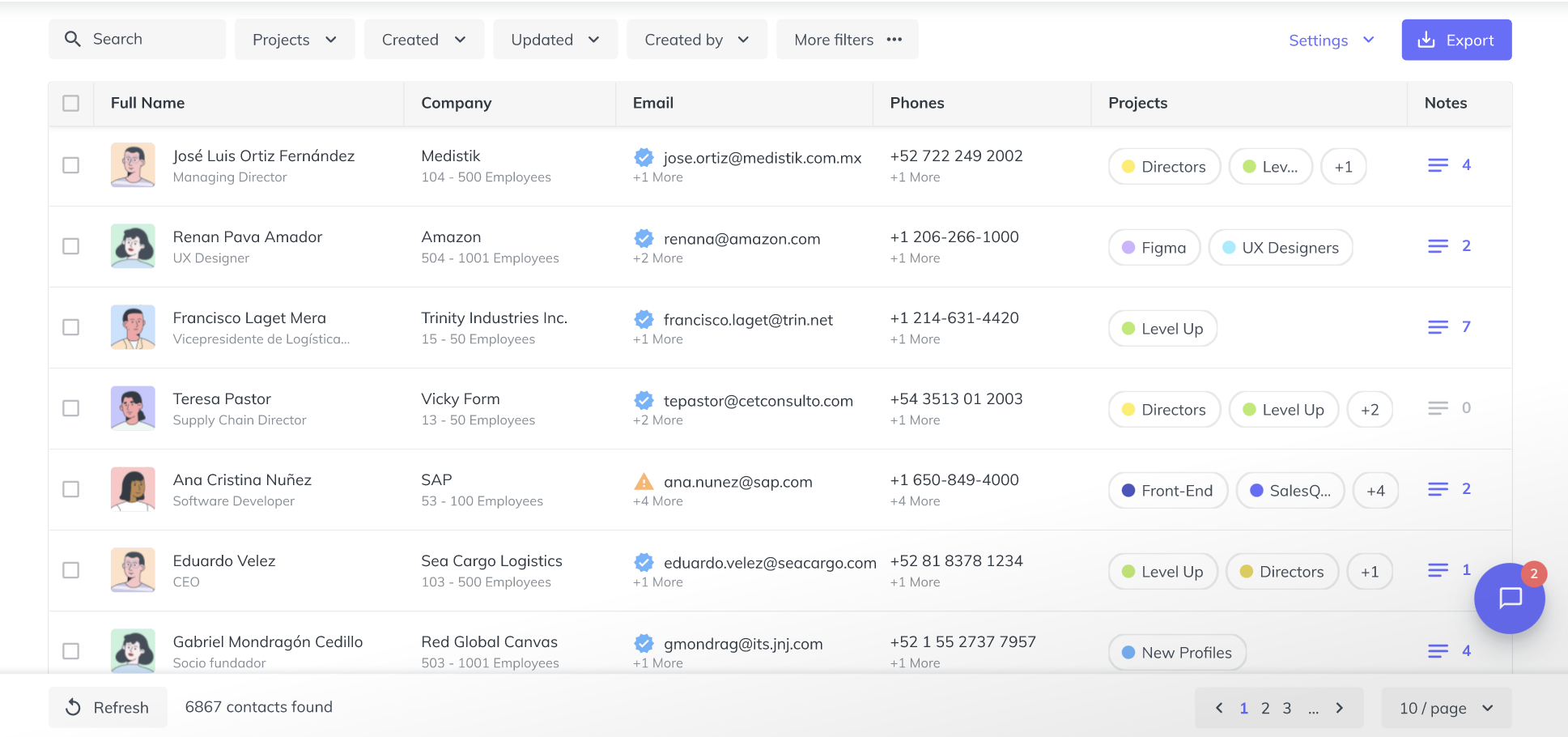Click verified badge beside renana@amazon.com
This screenshot has height=737, width=1568.
coord(644,239)
